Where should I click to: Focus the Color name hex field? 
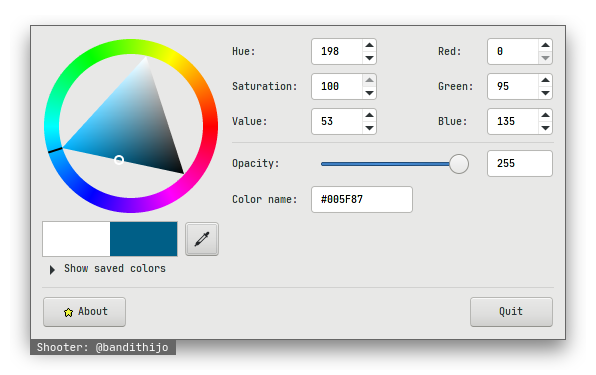[x=362, y=199]
